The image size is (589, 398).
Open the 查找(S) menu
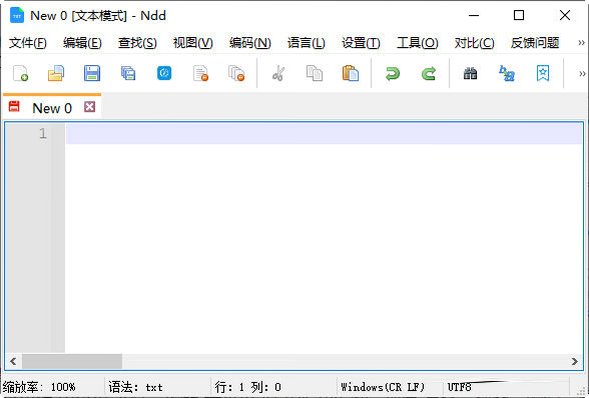(x=137, y=43)
